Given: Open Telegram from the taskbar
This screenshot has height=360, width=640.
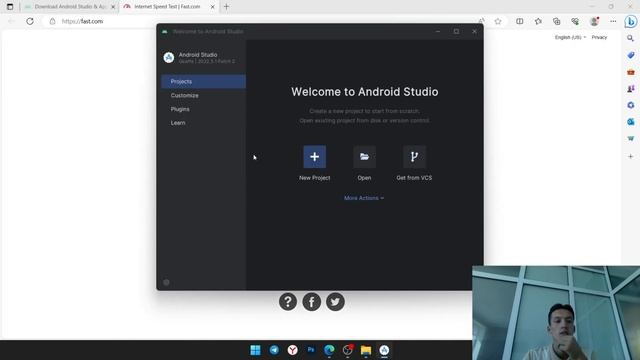Looking at the screenshot, I should pyautogui.click(x=274, y=350).
